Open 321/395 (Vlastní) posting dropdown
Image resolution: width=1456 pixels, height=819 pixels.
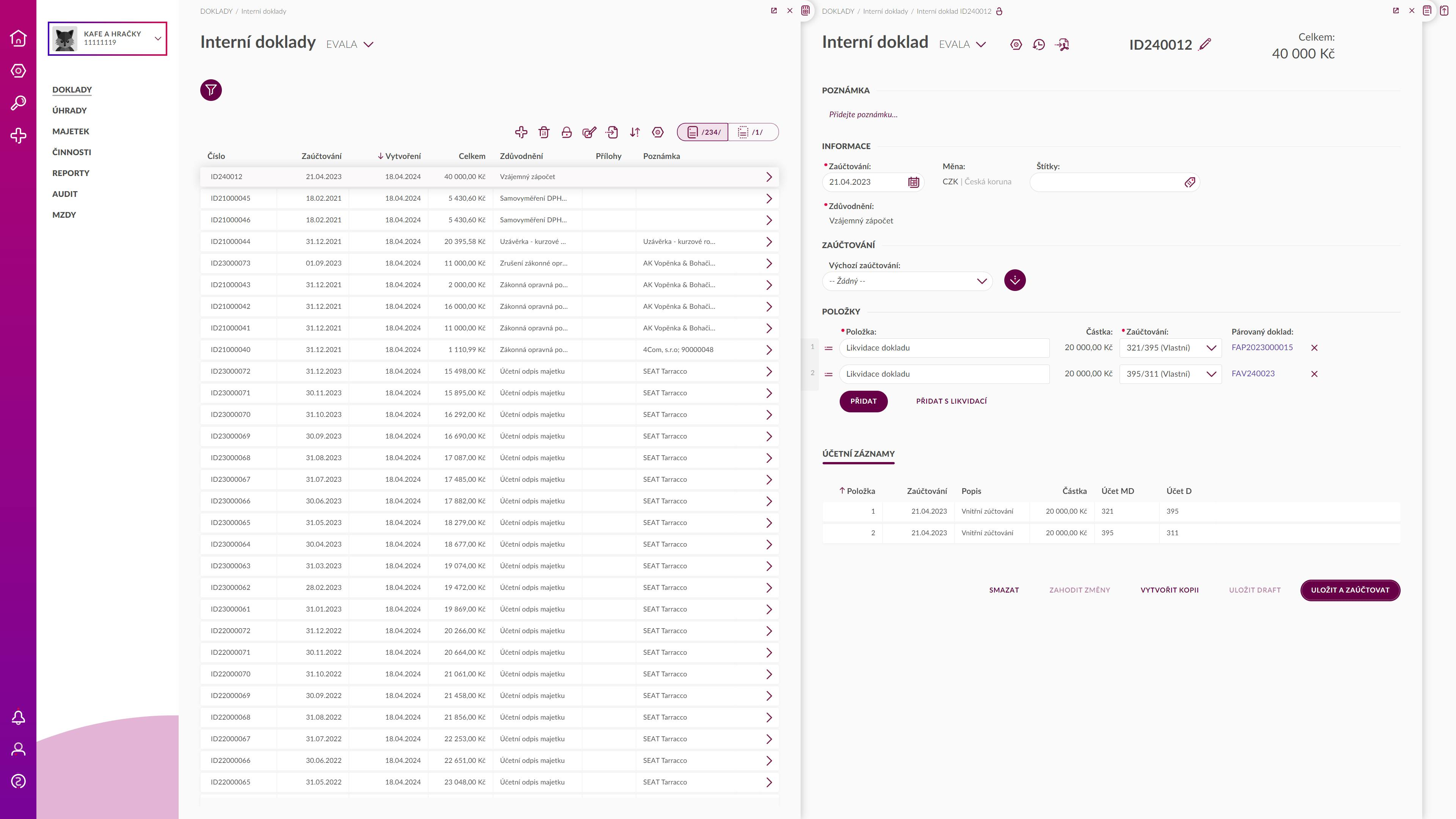[x=1170, y=347]
